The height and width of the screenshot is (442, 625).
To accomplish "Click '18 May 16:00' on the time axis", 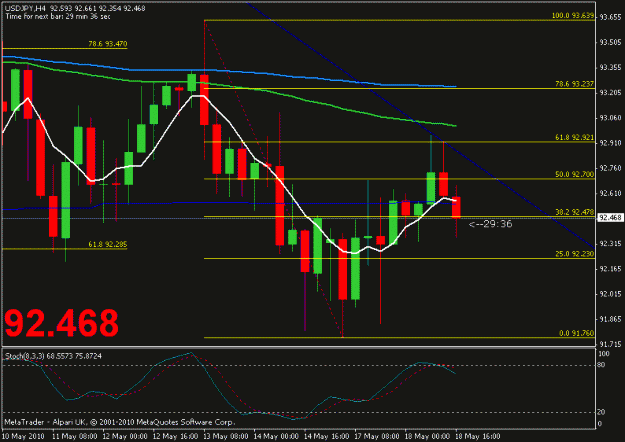I will pos(477,436).
